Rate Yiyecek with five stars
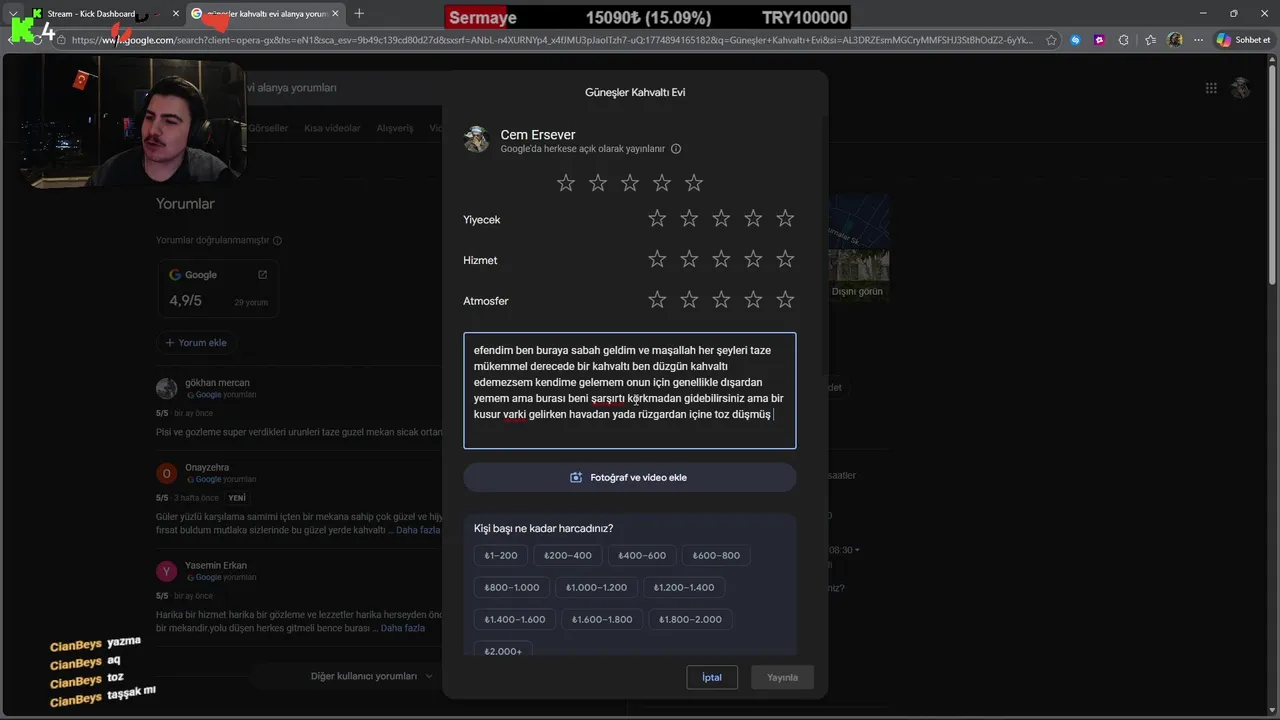 pos(785,218)
